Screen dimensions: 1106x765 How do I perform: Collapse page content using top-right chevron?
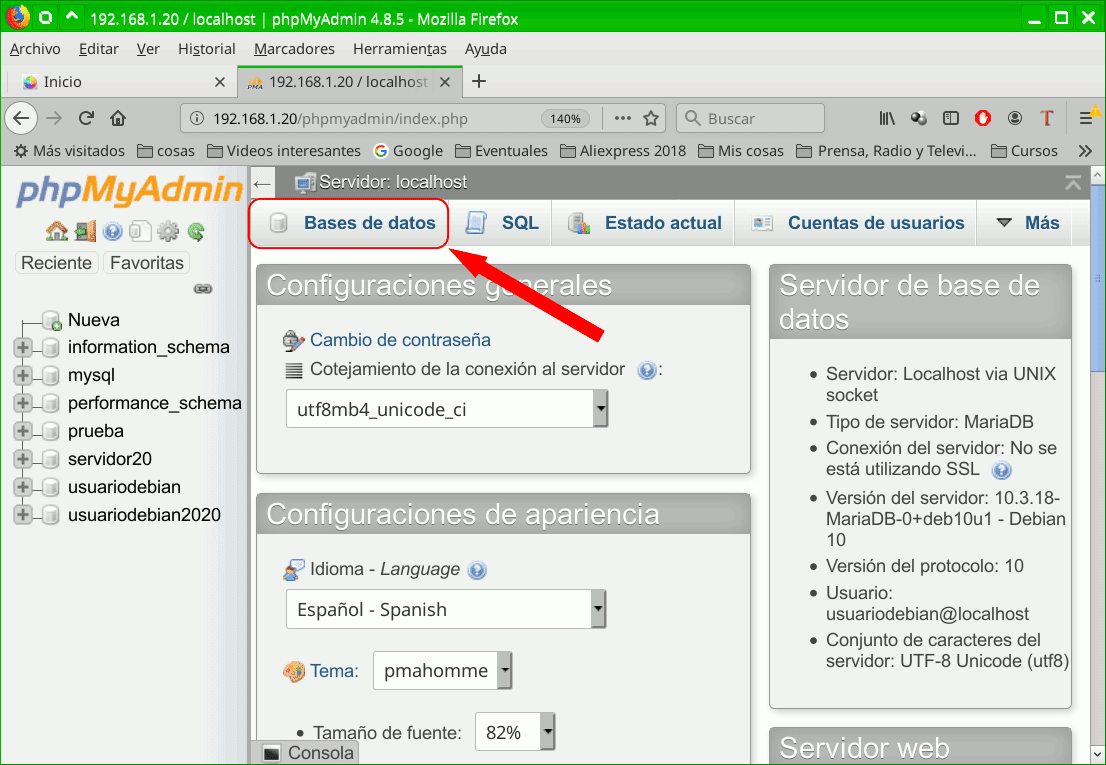point(1072,183)
